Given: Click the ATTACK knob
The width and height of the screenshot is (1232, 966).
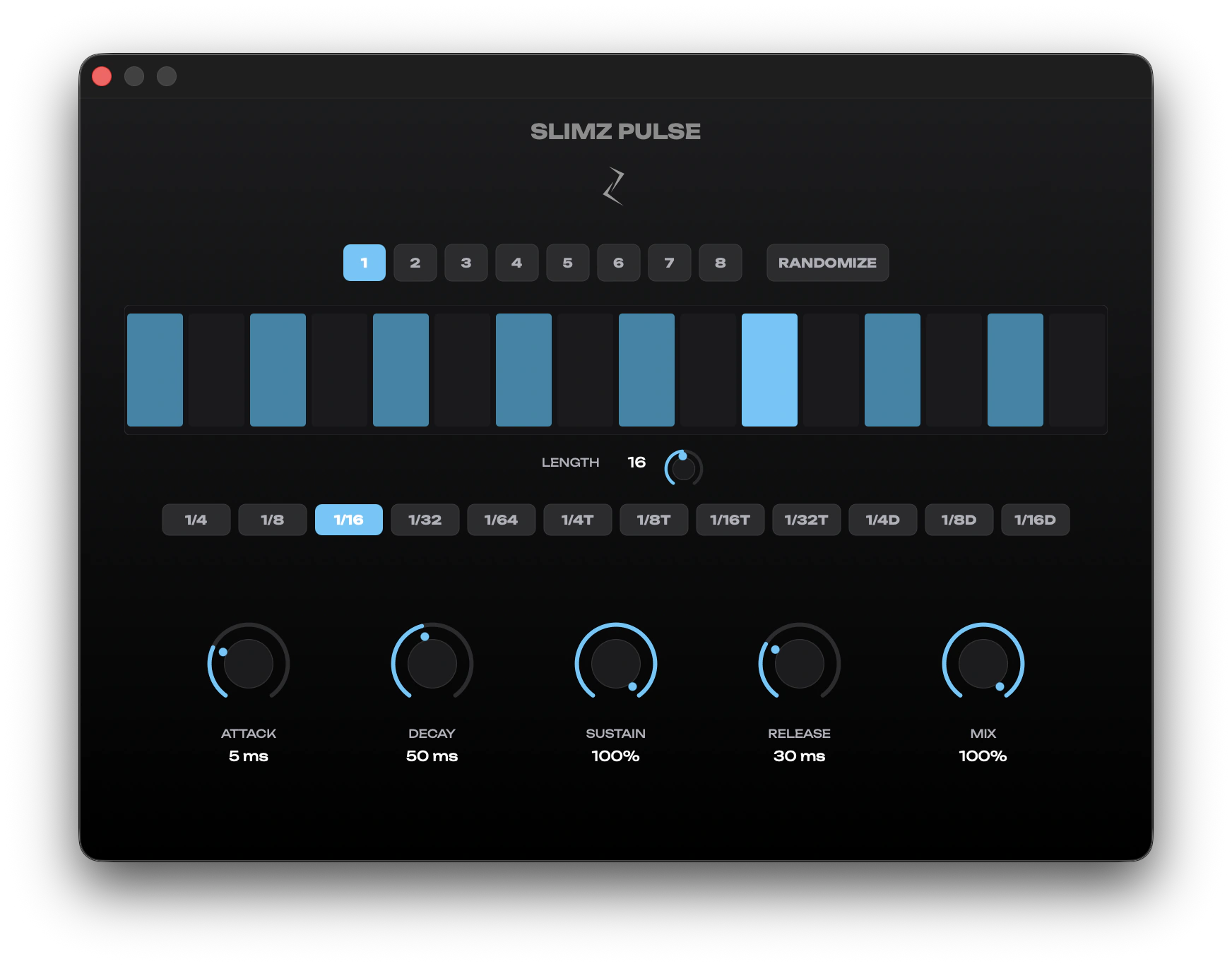Looking at the screenshot, I should (x=249, y=664).
